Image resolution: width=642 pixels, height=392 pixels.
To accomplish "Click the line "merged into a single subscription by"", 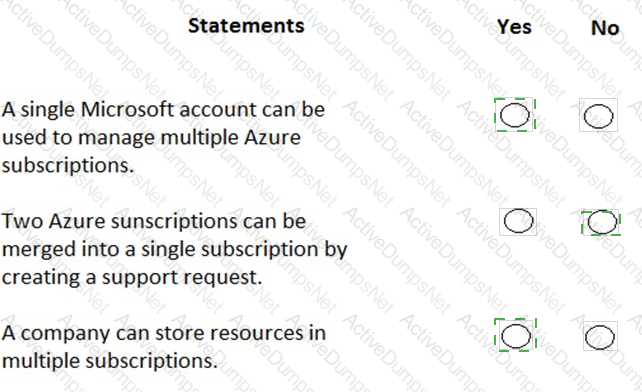I will point(174,249).
